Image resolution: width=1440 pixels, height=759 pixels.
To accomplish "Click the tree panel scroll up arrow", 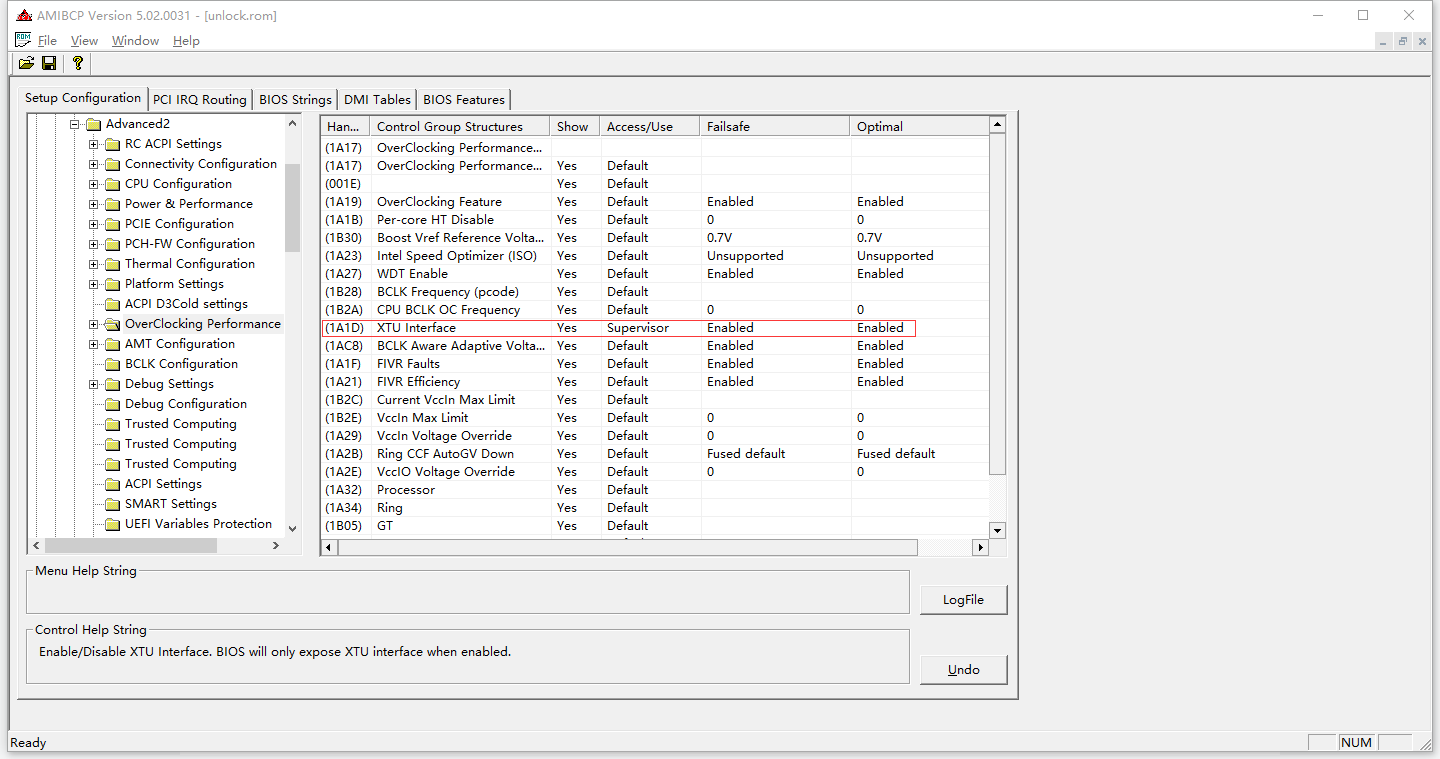I will click(x=292, y=123).
